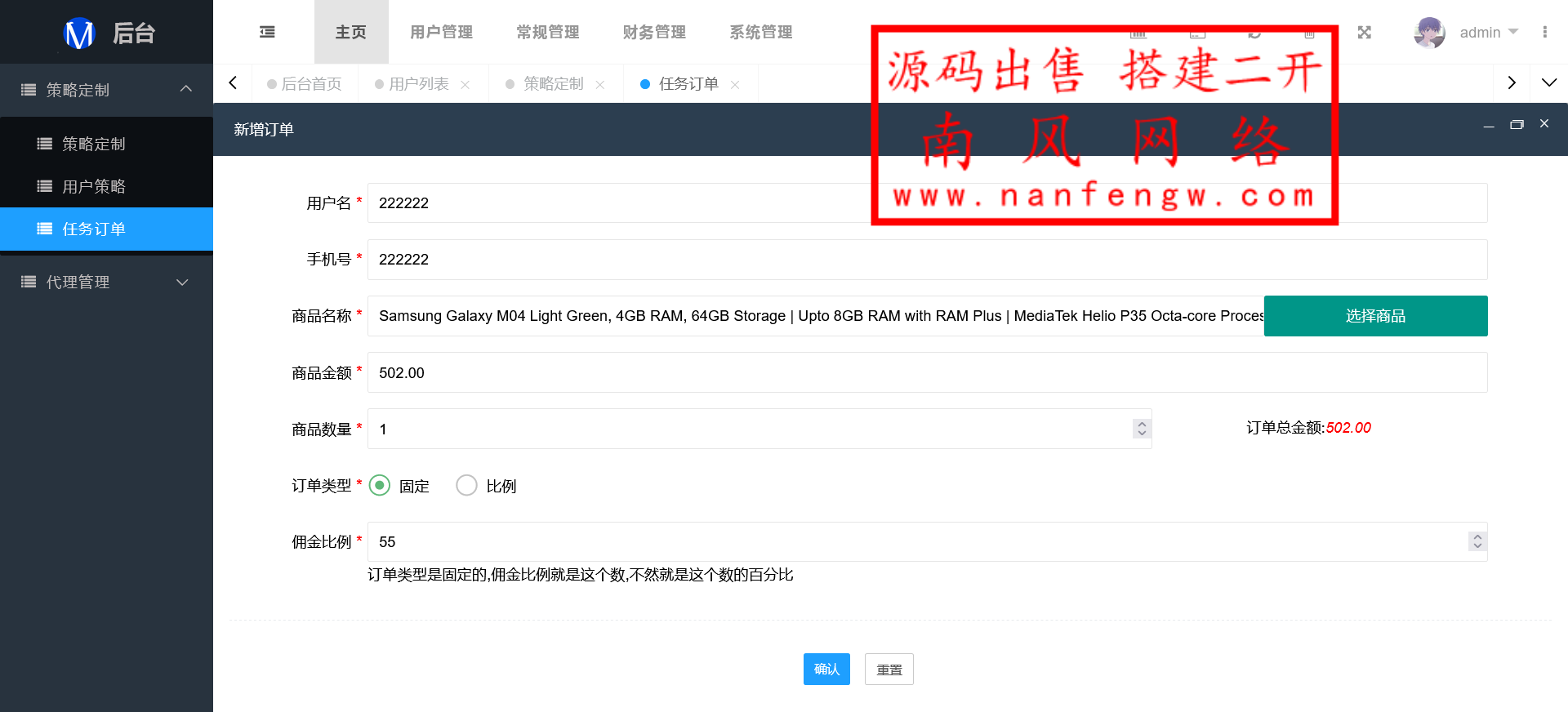Click the fullscreen toggle icon
This screenshot has height=712, width=1568.
[1364, 33]
